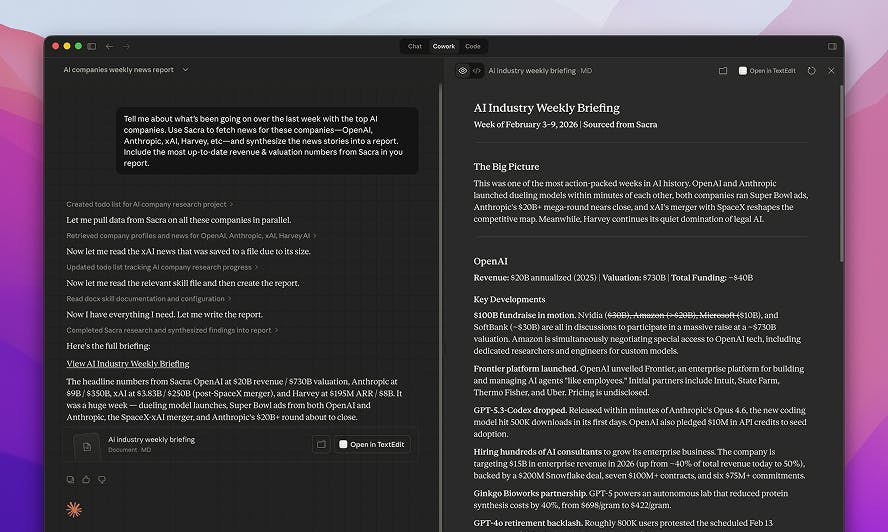Click Open in TextEdit on the file card
The image size is (888, 532).
point(371,444)
